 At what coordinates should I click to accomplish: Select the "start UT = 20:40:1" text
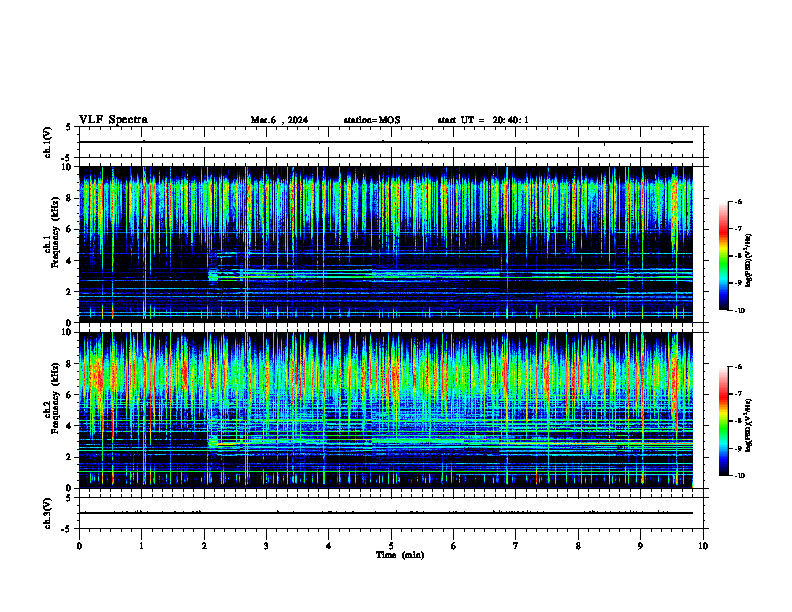tap(483, 120)
